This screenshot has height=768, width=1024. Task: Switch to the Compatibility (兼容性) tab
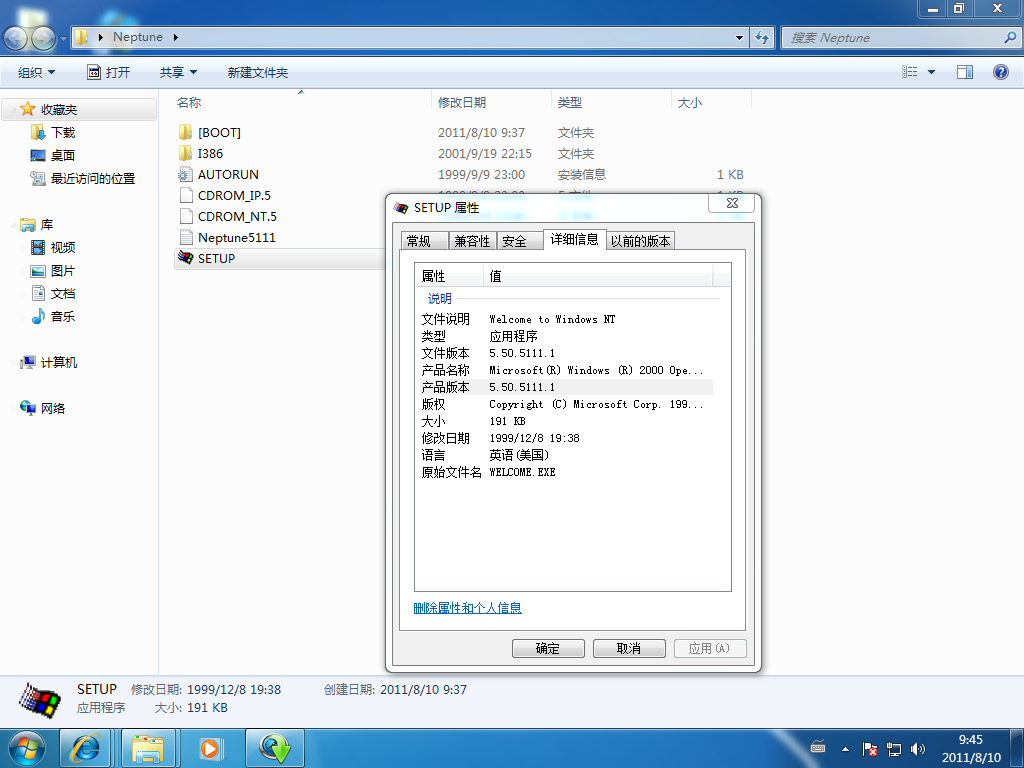pyautogui.click(x=473, y=241)
